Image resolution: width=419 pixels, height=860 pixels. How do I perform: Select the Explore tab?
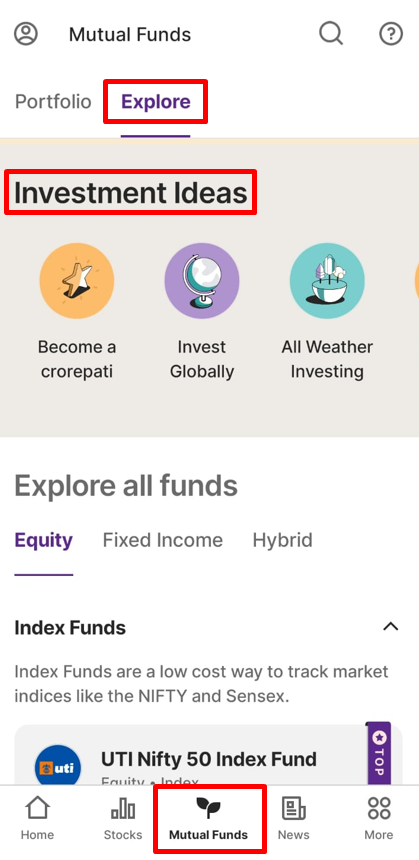pyautogui.click(x=156, y=101)
